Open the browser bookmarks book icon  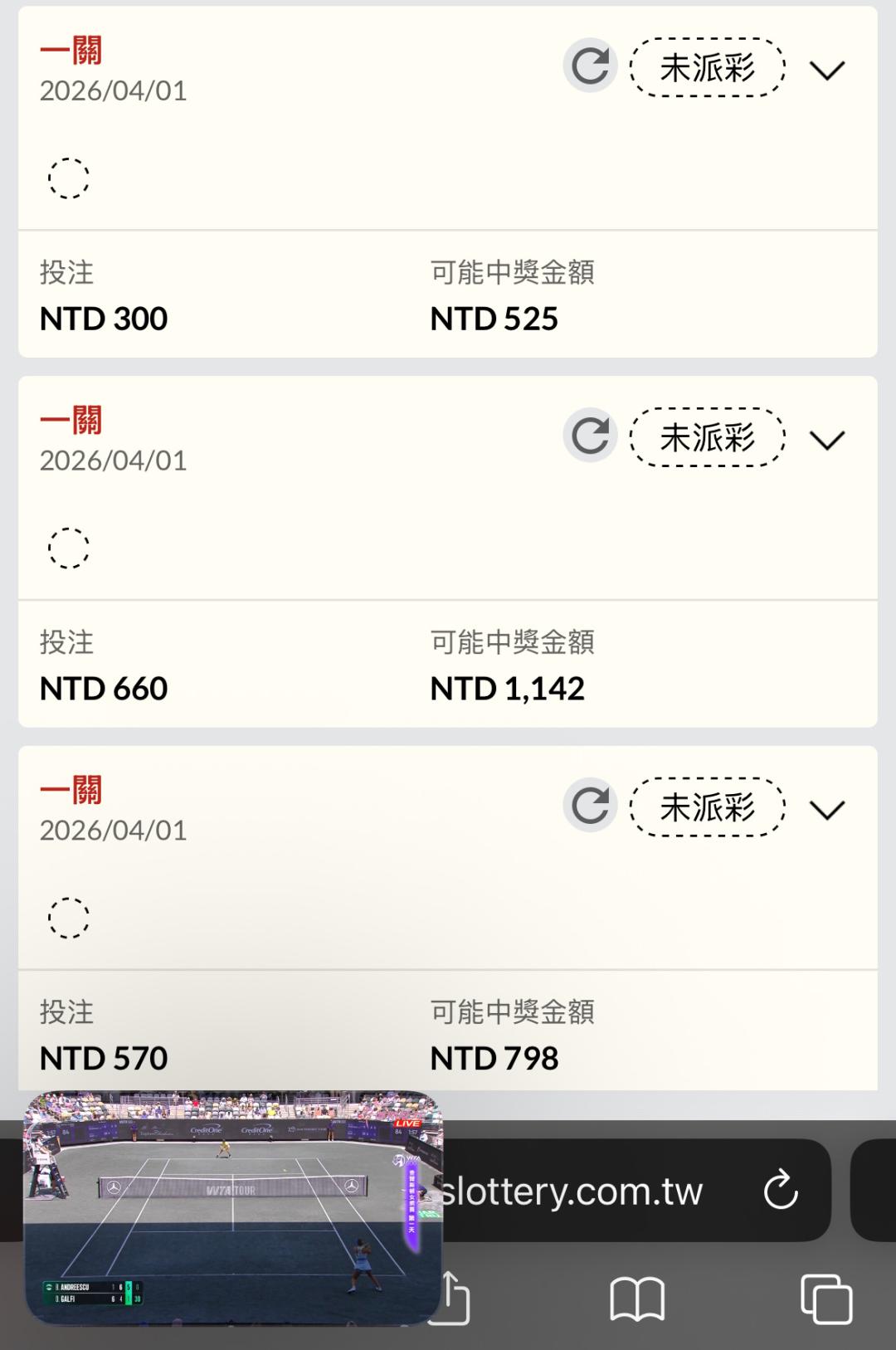click(x=637, y=1299)
